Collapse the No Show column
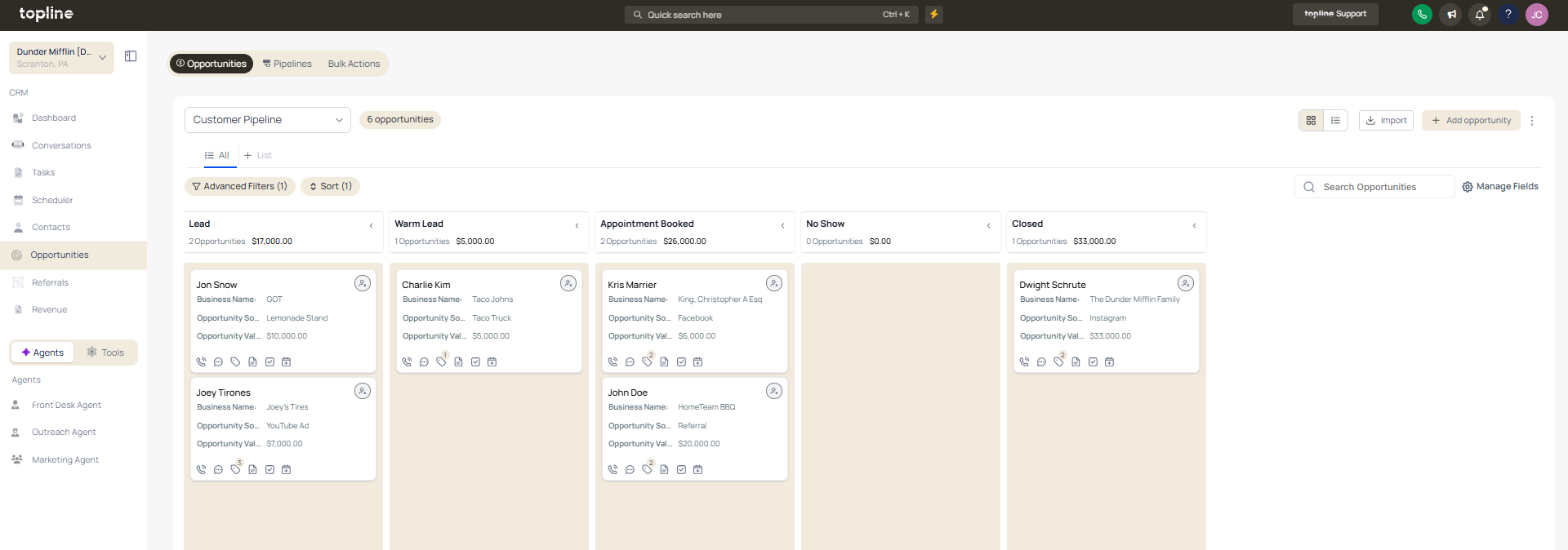1568x550 pixels. 988,225
